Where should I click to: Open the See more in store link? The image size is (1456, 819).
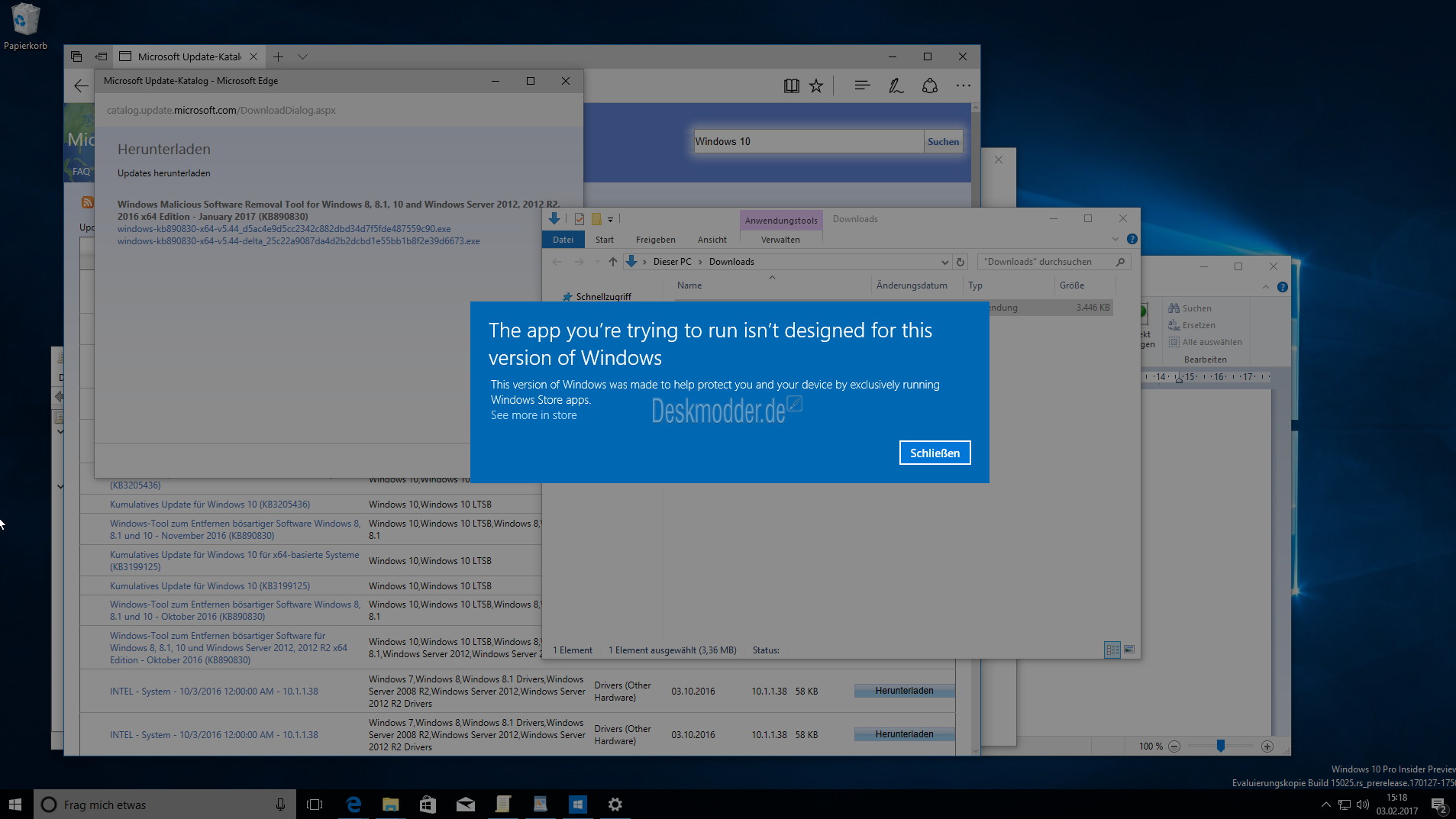(x=534, y=415)
